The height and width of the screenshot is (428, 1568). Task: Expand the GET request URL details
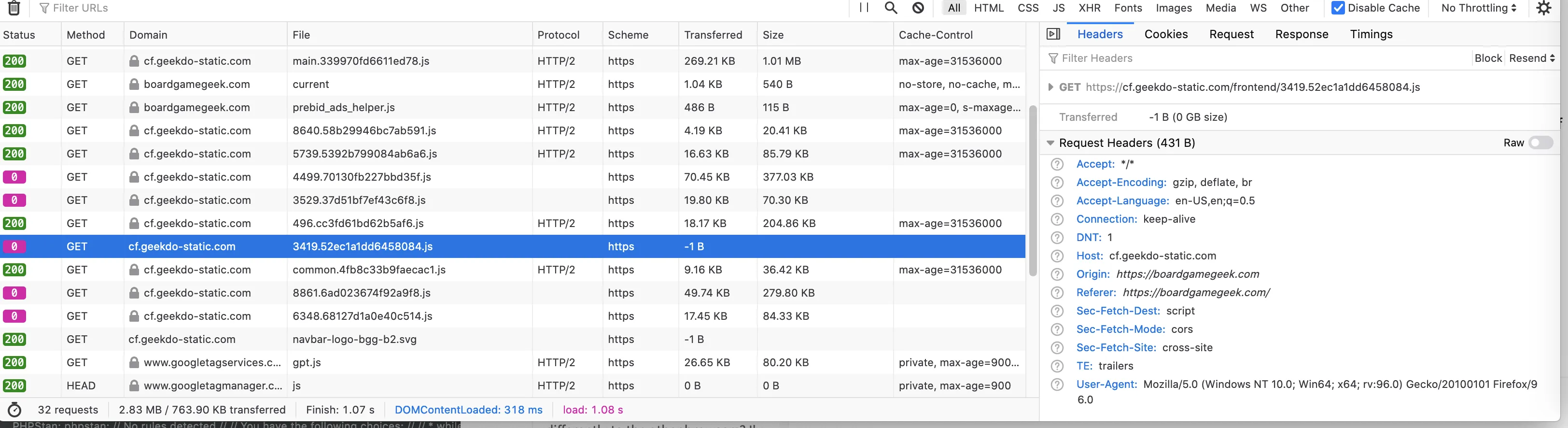1050,87
